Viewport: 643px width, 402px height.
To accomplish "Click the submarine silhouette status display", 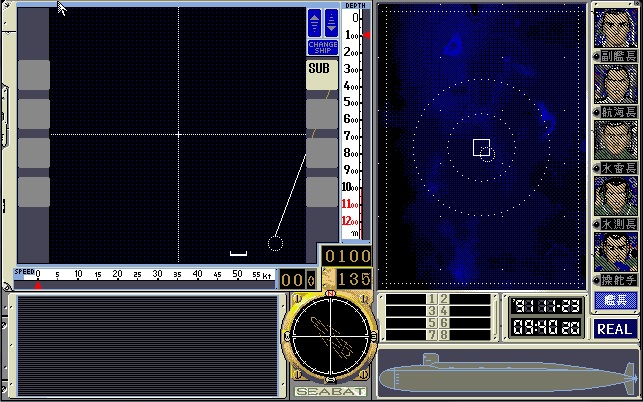I will pyautogui.click(x=506, y=378).
